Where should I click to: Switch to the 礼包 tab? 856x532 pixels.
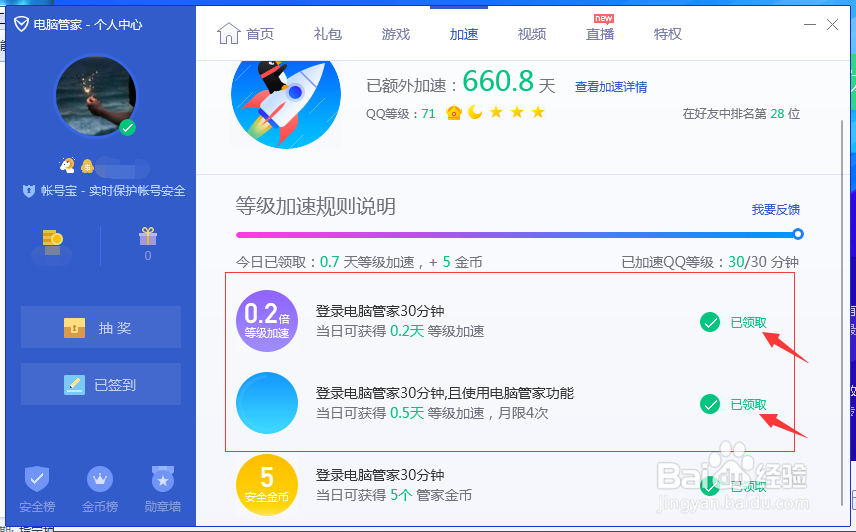[328, 34]
